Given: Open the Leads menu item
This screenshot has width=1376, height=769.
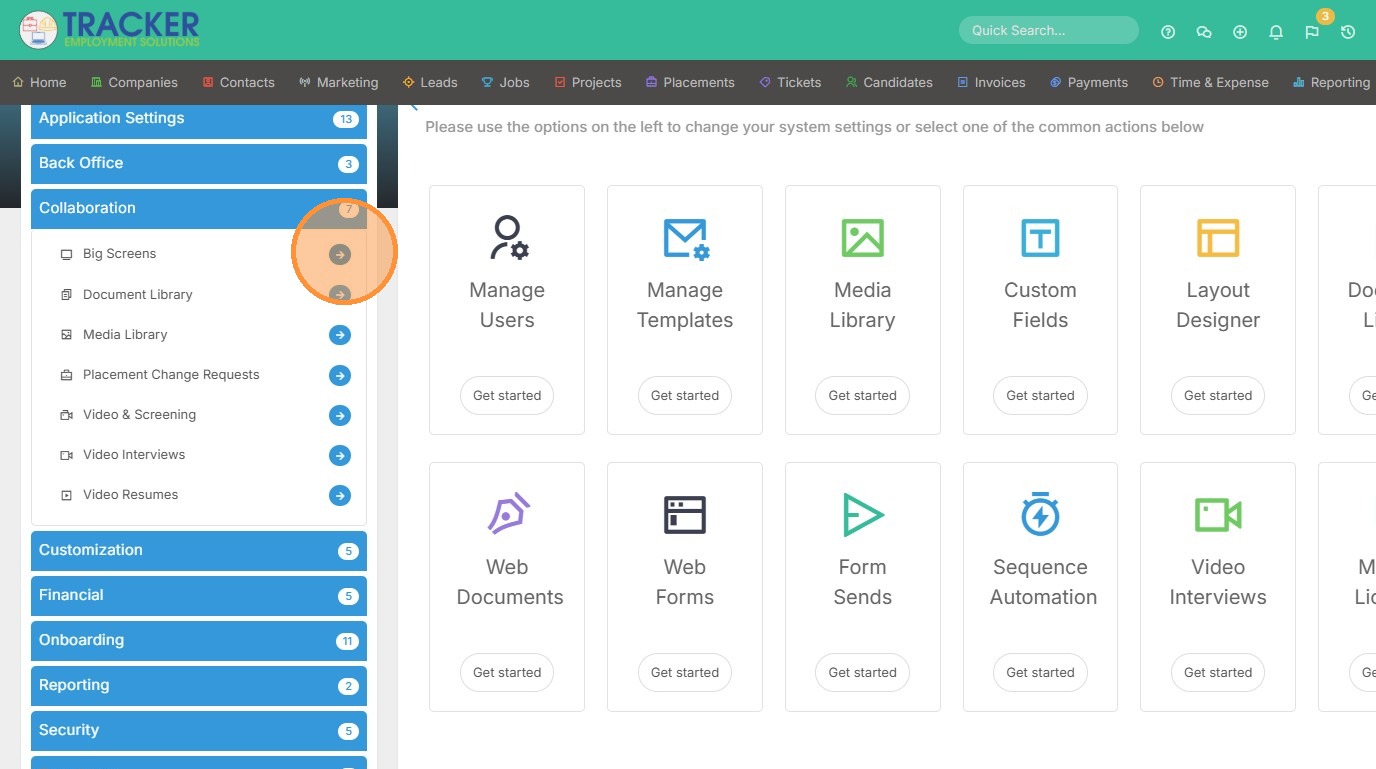Looking at the screenshot, I should point(430,83).
